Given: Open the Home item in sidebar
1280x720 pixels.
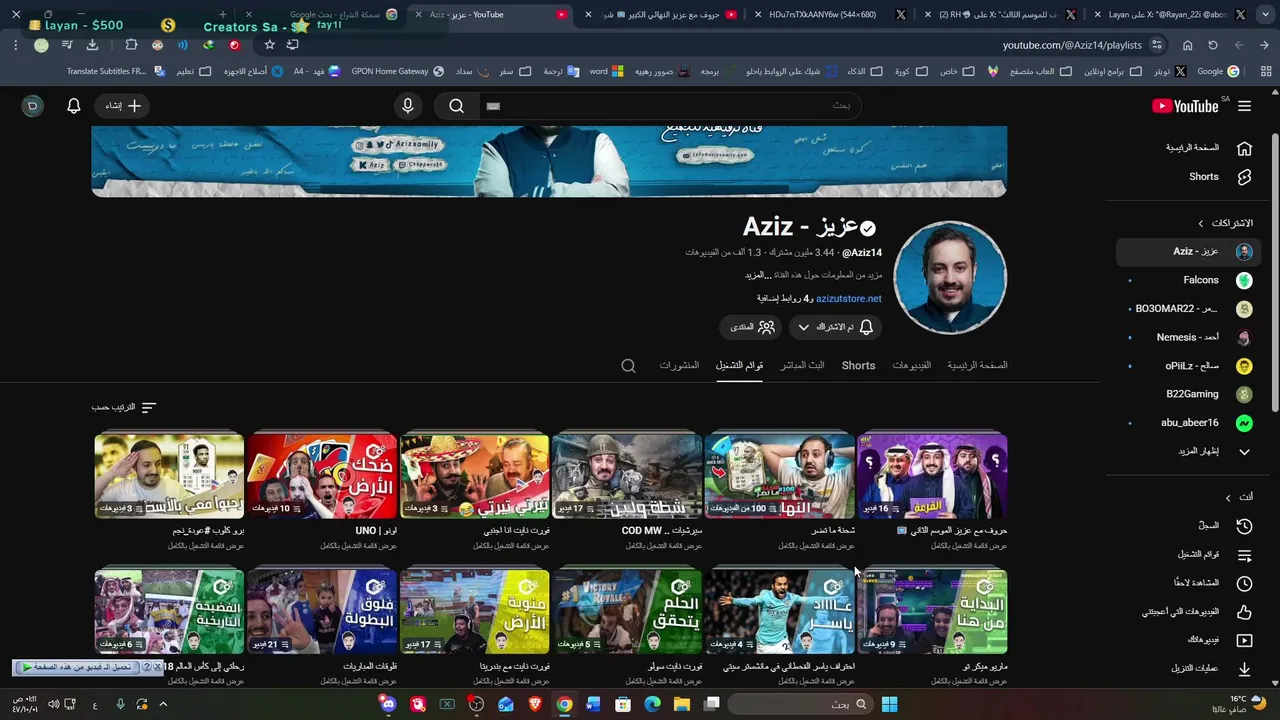Looking at the screenshot, I should 1208,148.
